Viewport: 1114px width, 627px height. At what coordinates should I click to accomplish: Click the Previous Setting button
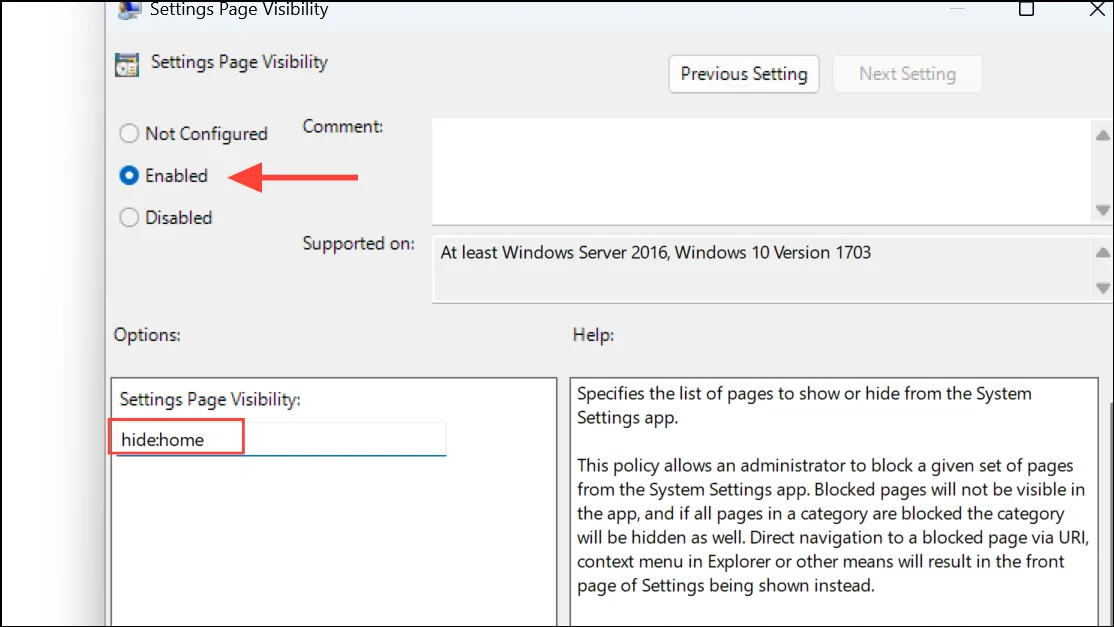(x=744, y=74)
